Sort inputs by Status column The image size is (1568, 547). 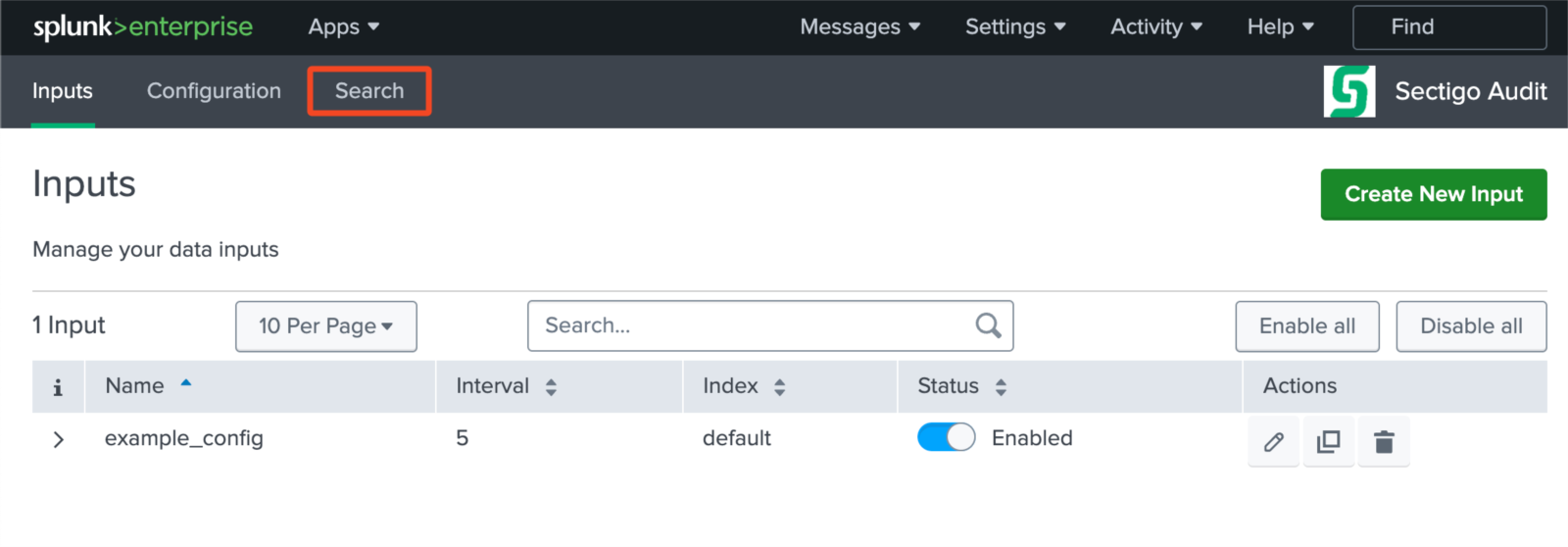click(x=1000, y=387)
